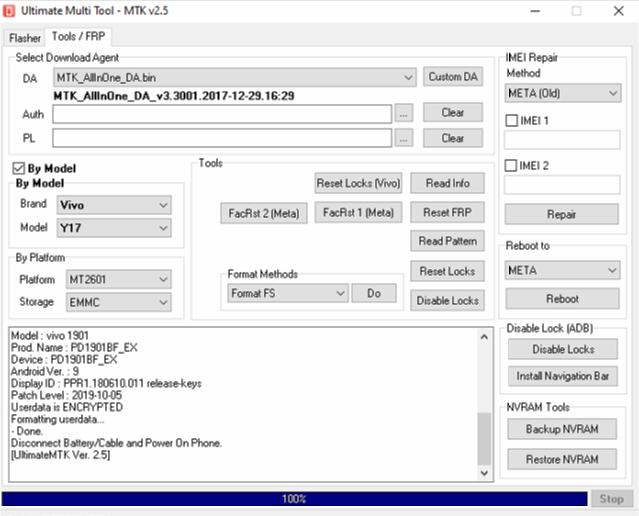
Task: Click DA version text MTK_AllInOne_DA_v3.3001
Action: (174, 96)
